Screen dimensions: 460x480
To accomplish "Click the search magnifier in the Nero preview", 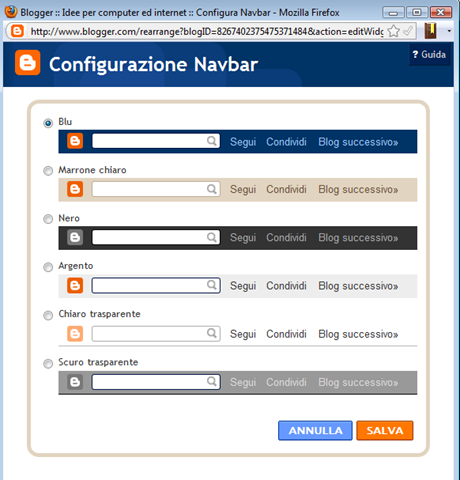I will [x=212, y=237].
